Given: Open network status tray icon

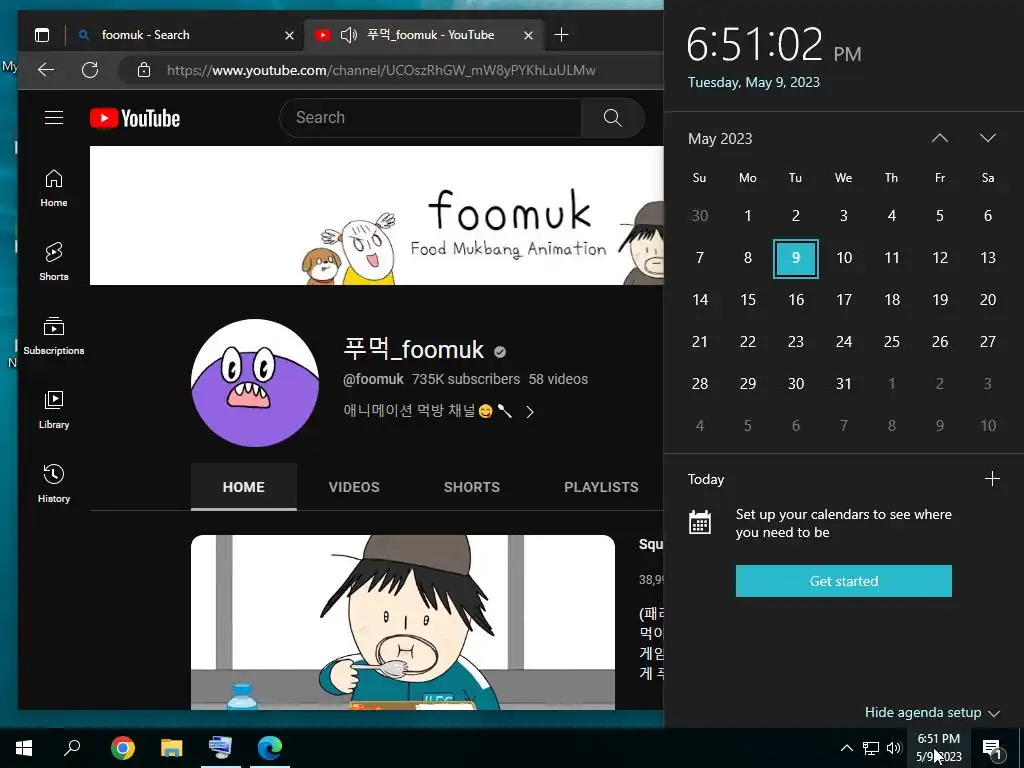Looking at the screenshot, I should [871, 748].
